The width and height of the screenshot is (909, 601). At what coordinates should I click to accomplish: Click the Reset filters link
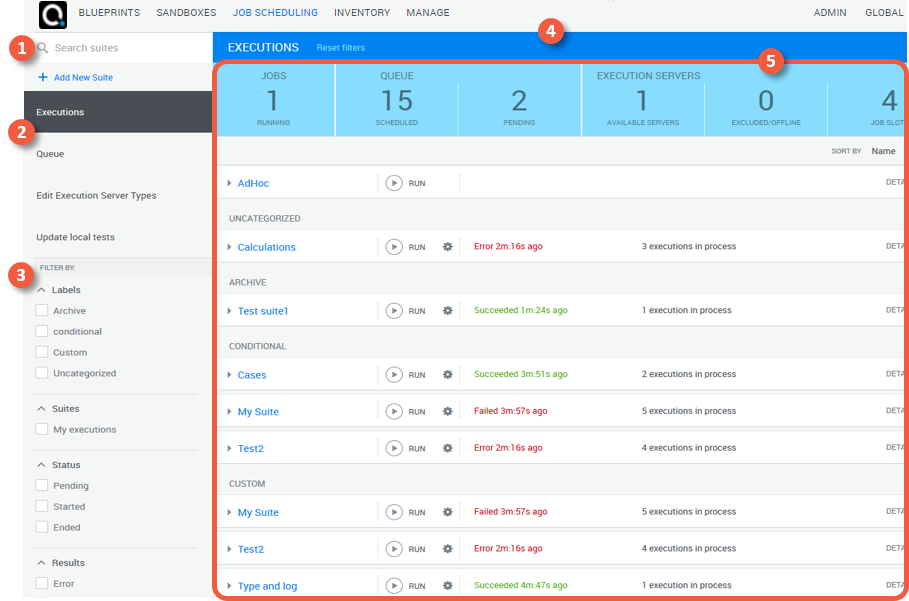340,48
